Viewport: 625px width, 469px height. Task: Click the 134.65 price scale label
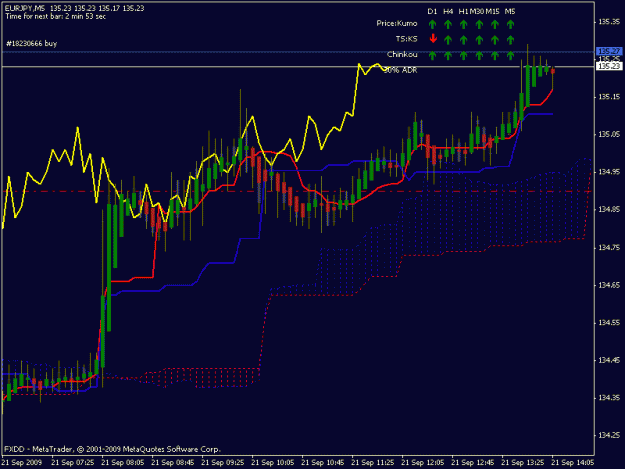pyautogui.click(x=609, y=285)
